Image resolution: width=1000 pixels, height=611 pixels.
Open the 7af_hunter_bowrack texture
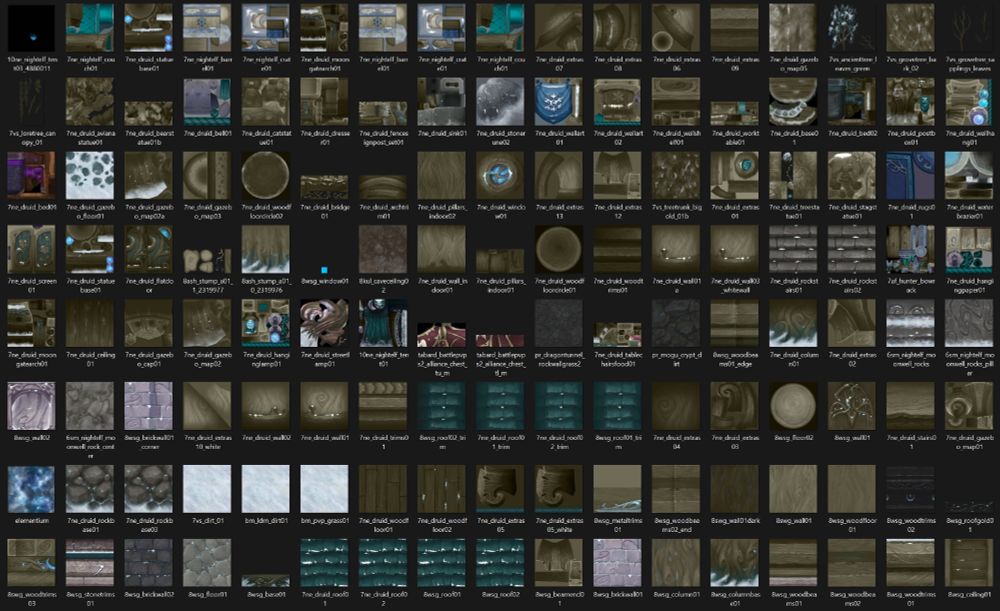[x=911, y=250]
